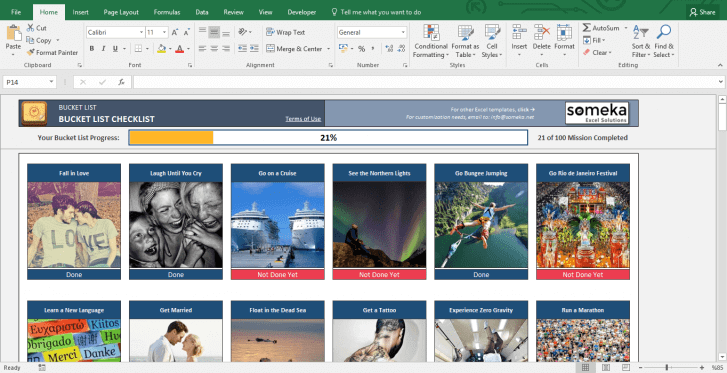Click the Orientation text-angle icon
This screenshot has height=373, width=727.
(x=242, y=32)
